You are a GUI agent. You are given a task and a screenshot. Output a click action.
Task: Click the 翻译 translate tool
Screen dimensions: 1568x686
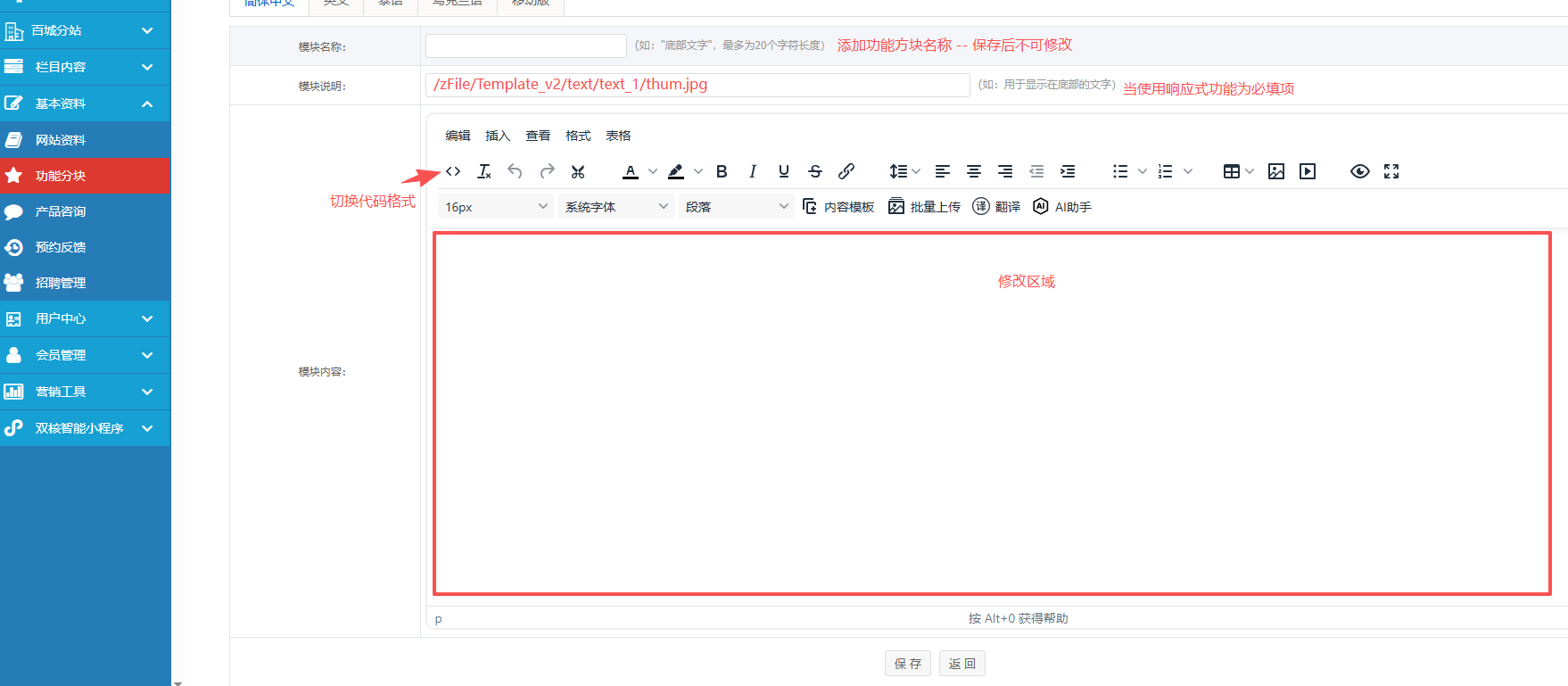click(996, 207)
